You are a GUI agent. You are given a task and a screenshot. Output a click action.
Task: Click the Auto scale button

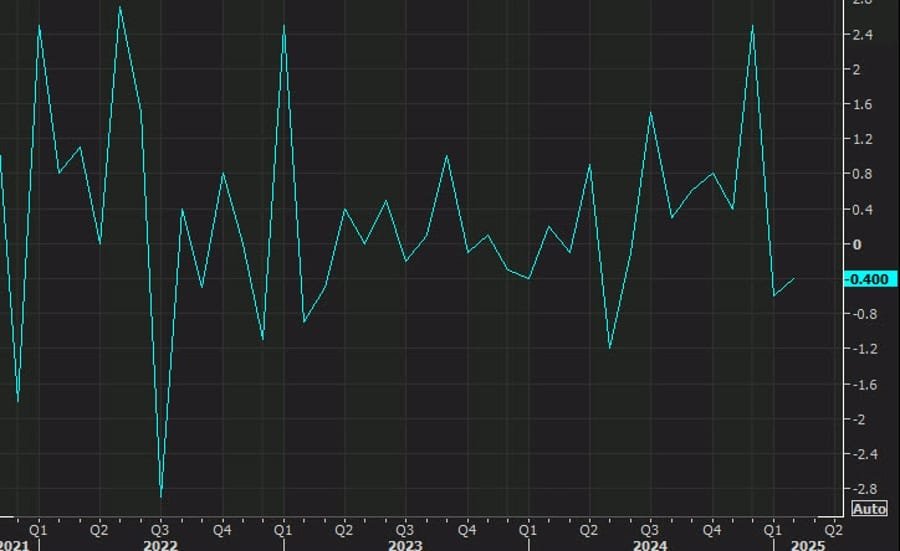point(869,508)
